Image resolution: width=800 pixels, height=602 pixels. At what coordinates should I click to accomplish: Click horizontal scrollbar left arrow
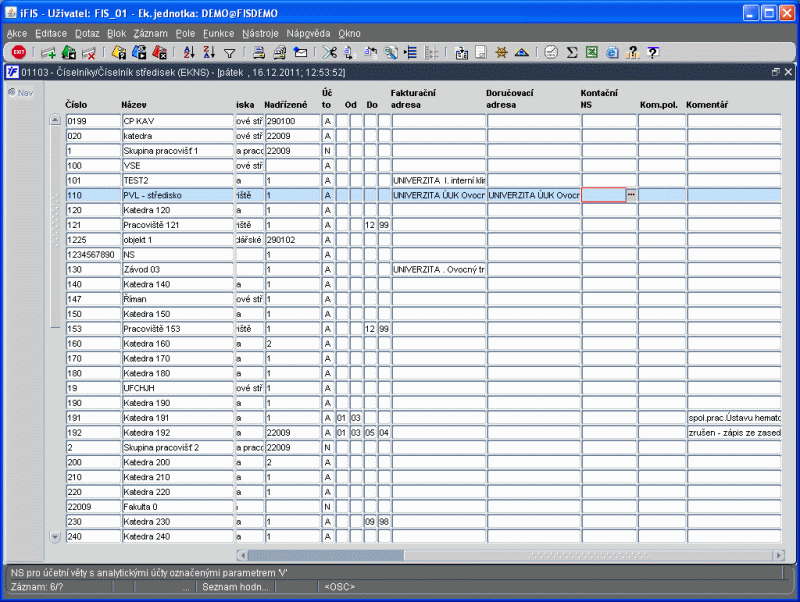pyautogui.click(x=242, y=555)
